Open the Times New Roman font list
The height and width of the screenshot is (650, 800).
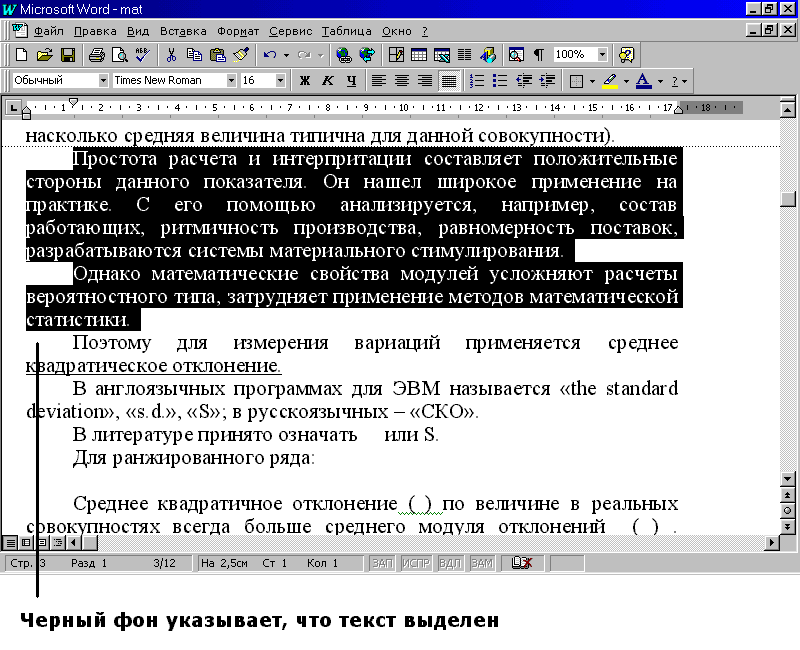(x=231, y=81)
